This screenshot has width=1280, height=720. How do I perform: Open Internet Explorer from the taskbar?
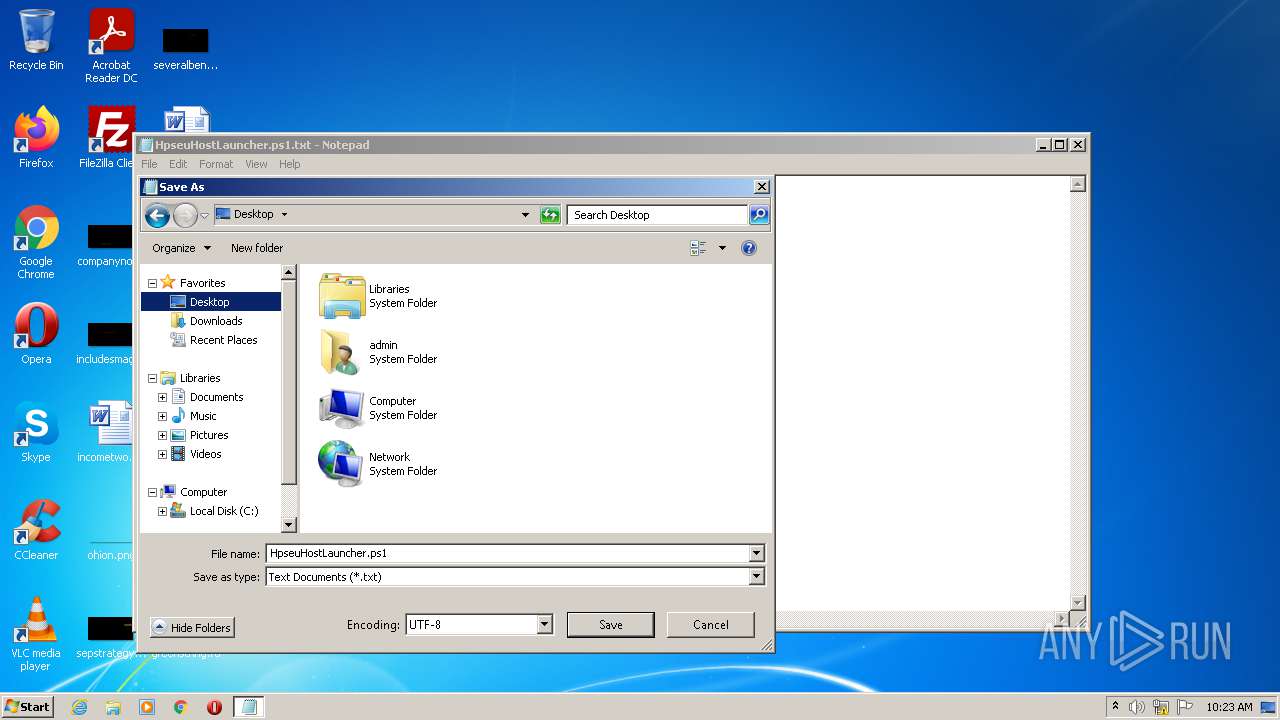79,707
